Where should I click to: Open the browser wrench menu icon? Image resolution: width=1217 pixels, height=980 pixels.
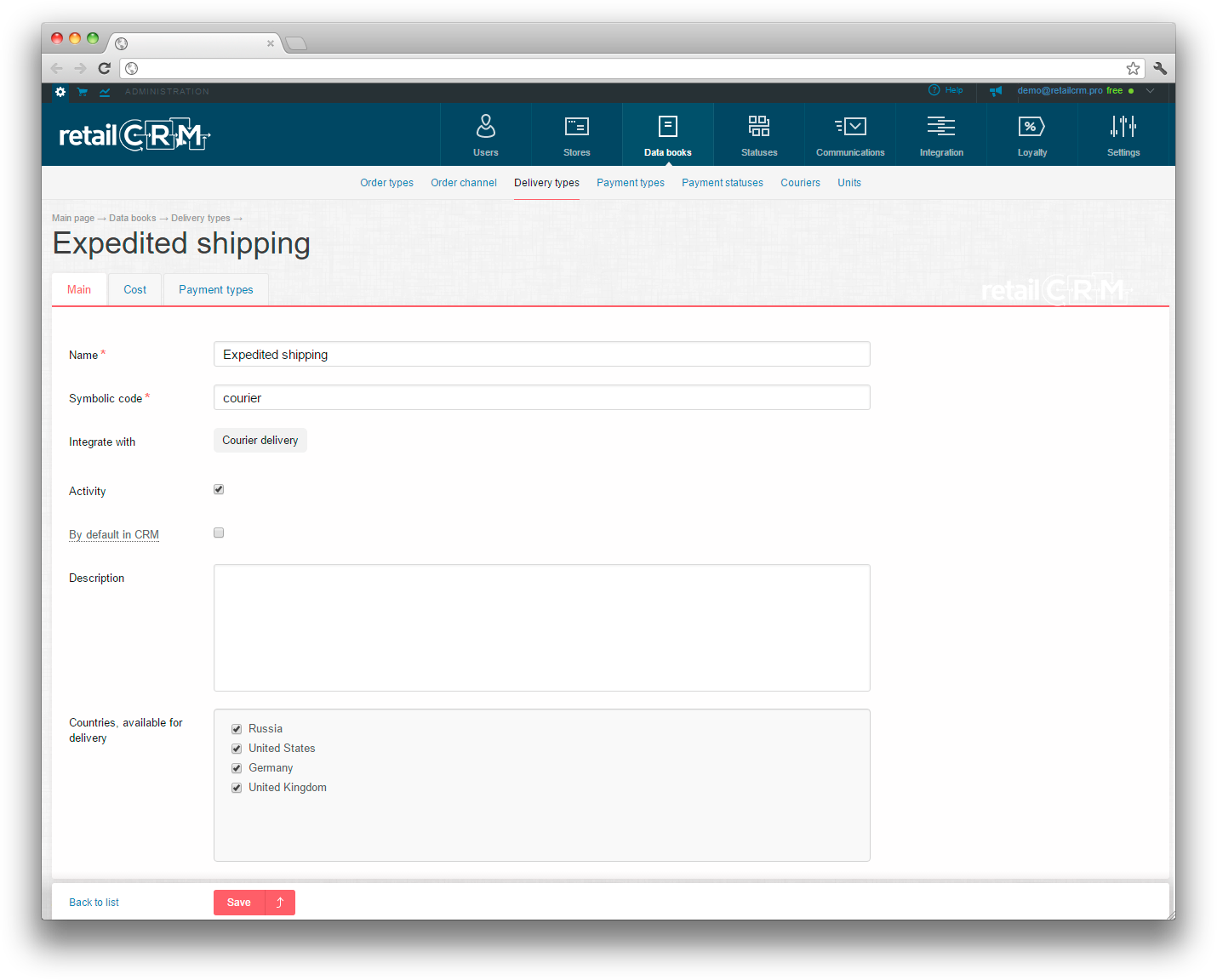(x=1160, y=68)
